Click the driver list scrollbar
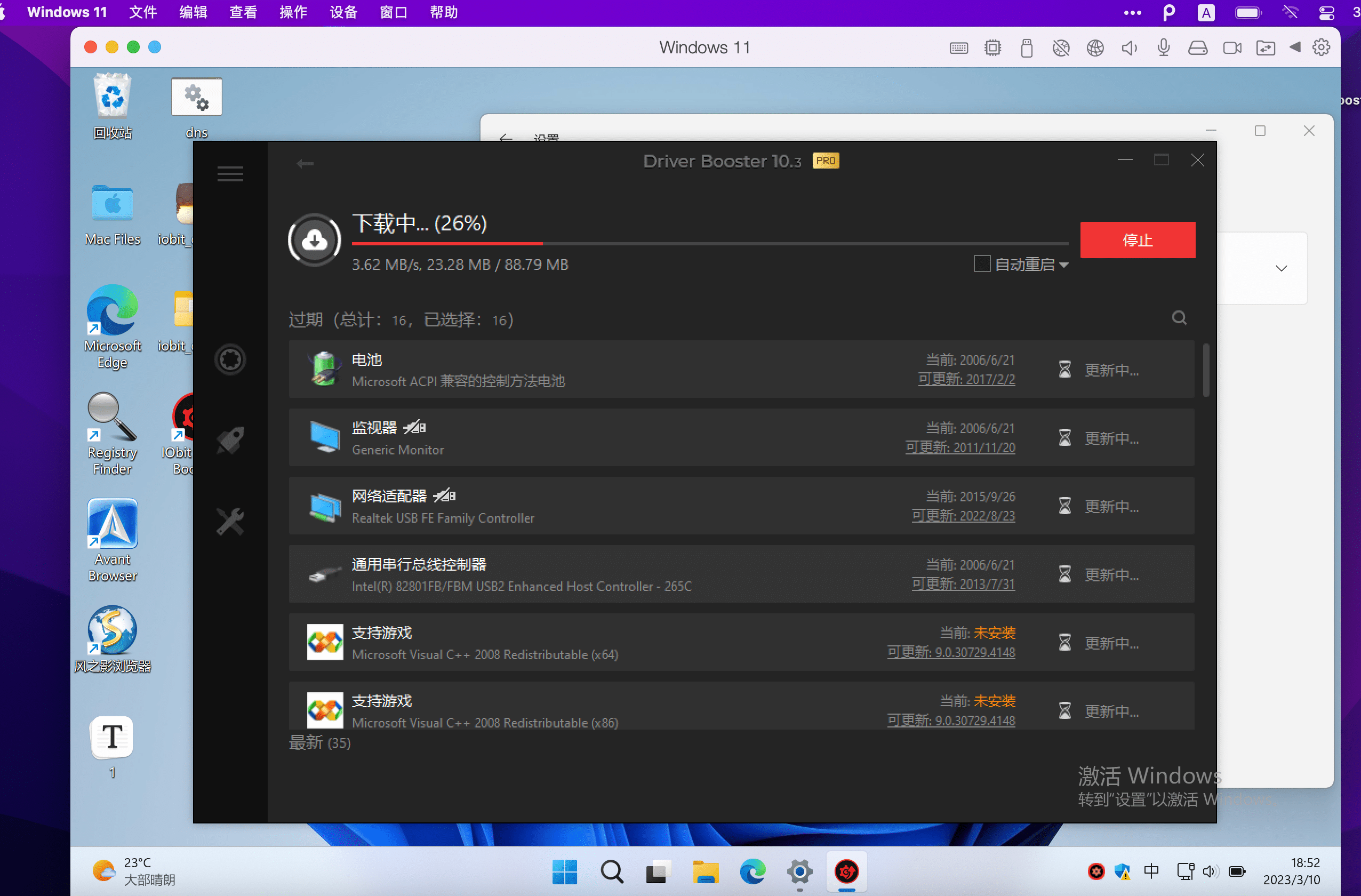The width and height of the screenshot is (1361, 896). [x=1206, y=370]
